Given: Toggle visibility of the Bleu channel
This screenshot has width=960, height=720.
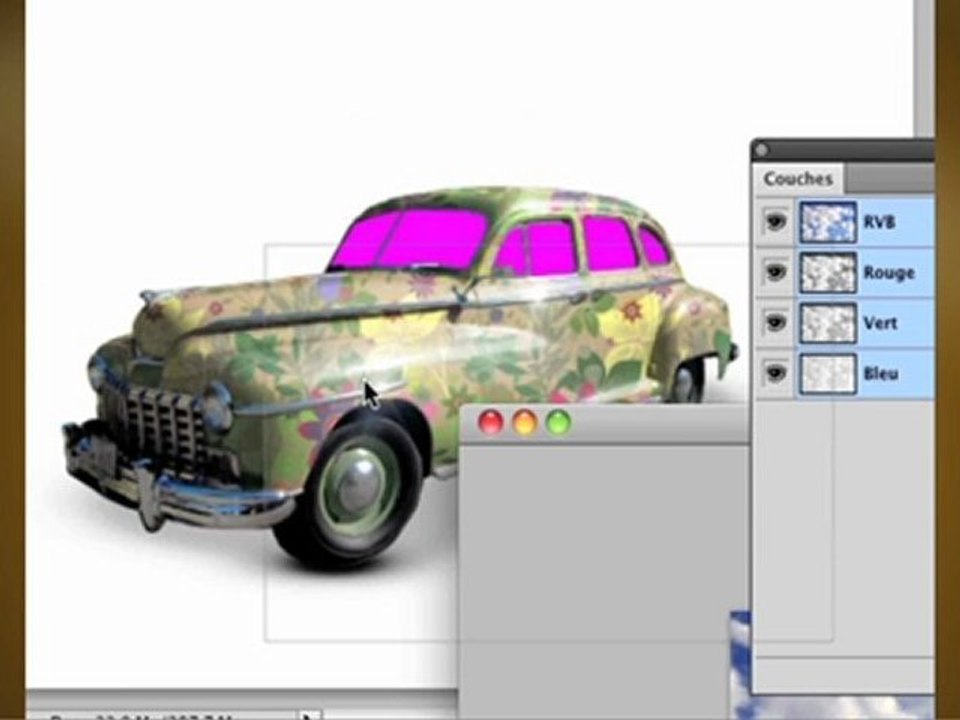Looking at the screenshot, I should click(775, 373).
